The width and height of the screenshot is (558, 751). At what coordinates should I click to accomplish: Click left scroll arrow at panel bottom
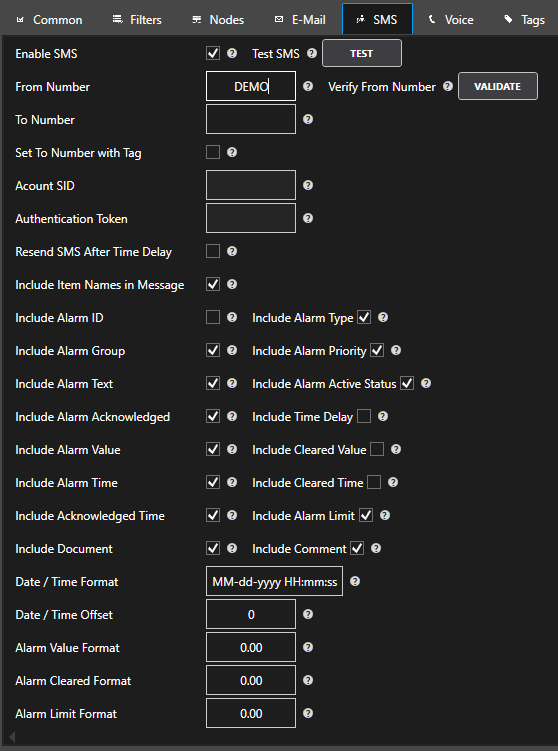[12, 737]
